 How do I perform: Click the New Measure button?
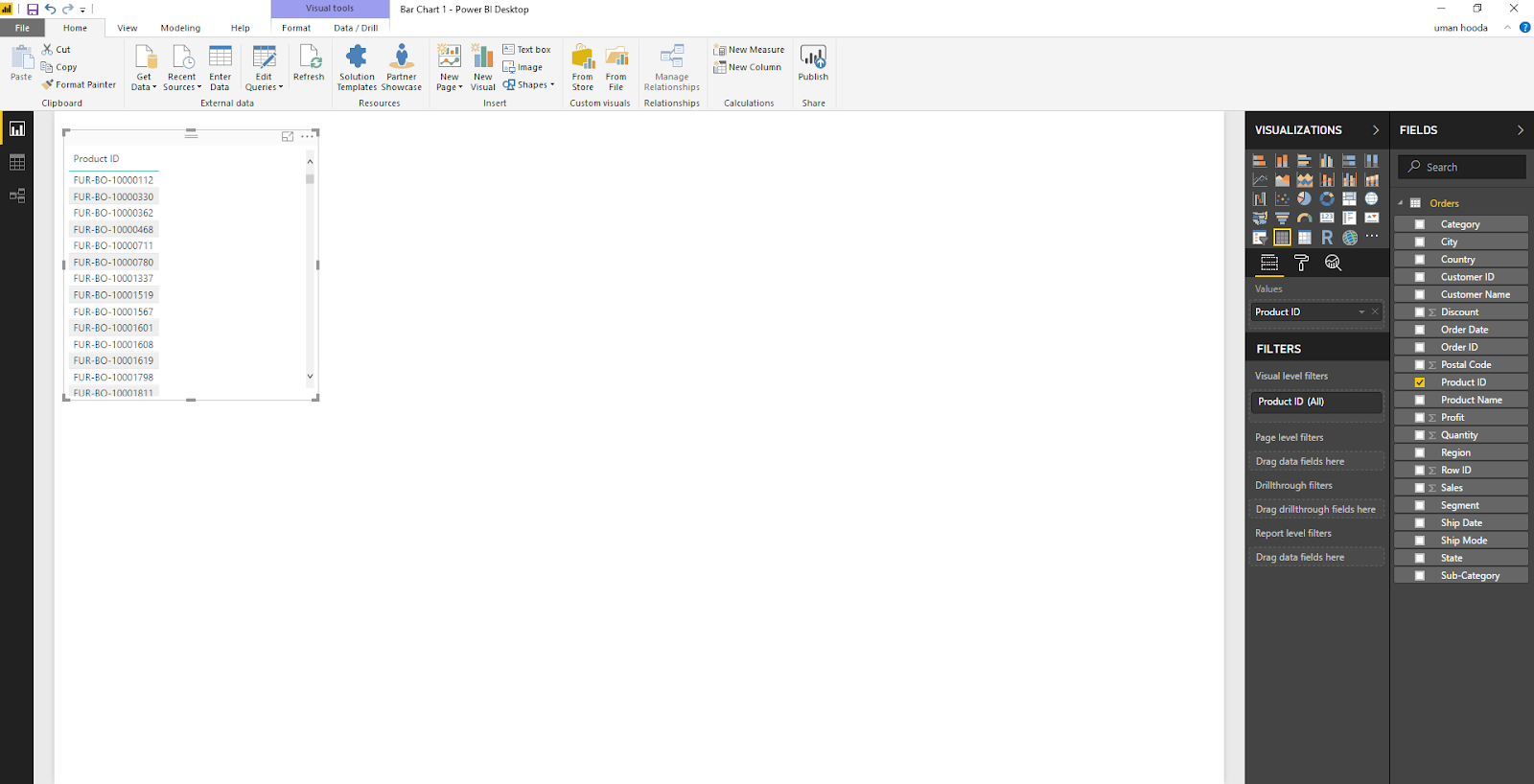749,50
